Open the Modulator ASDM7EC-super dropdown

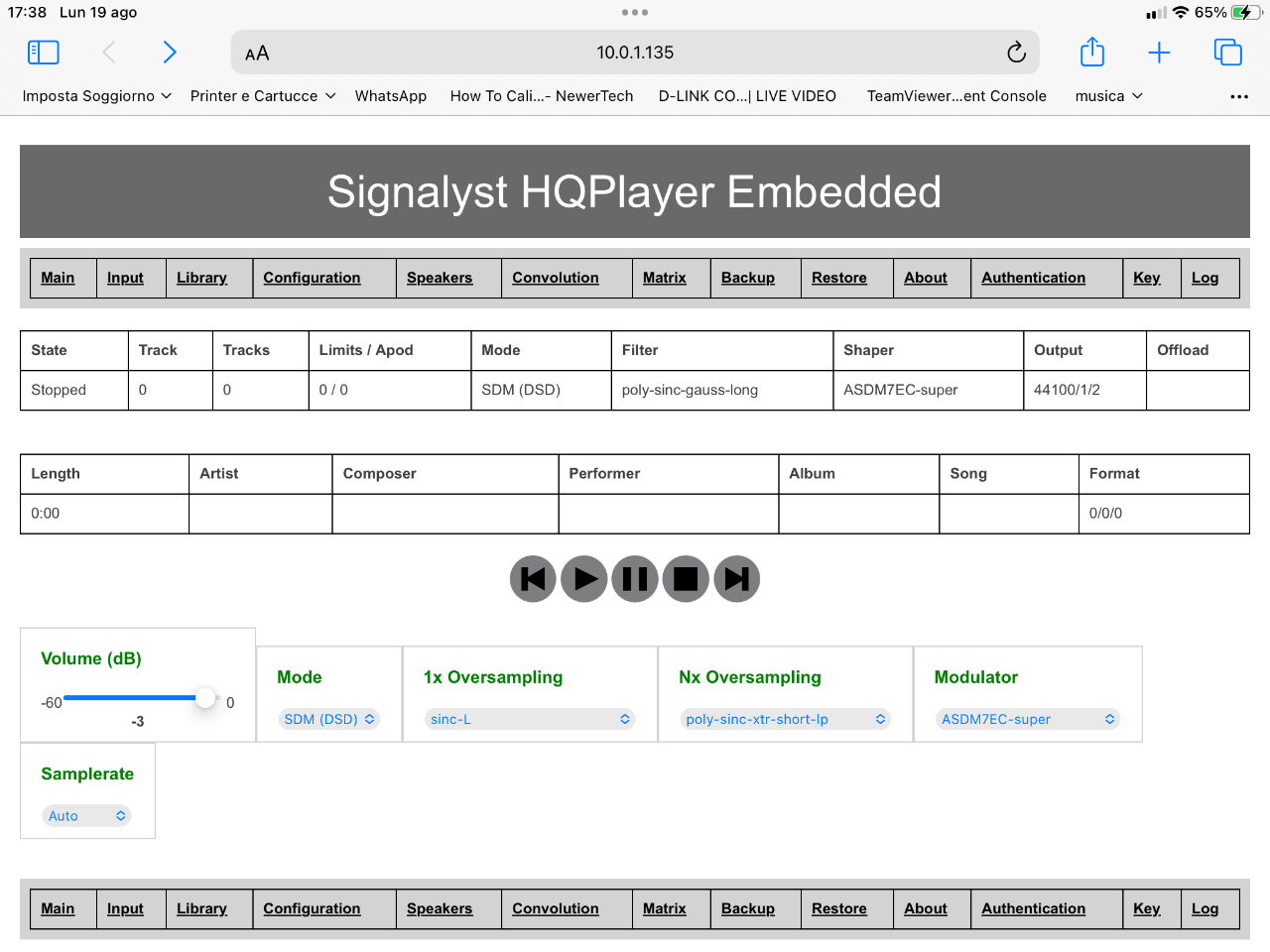point(1028,719)
